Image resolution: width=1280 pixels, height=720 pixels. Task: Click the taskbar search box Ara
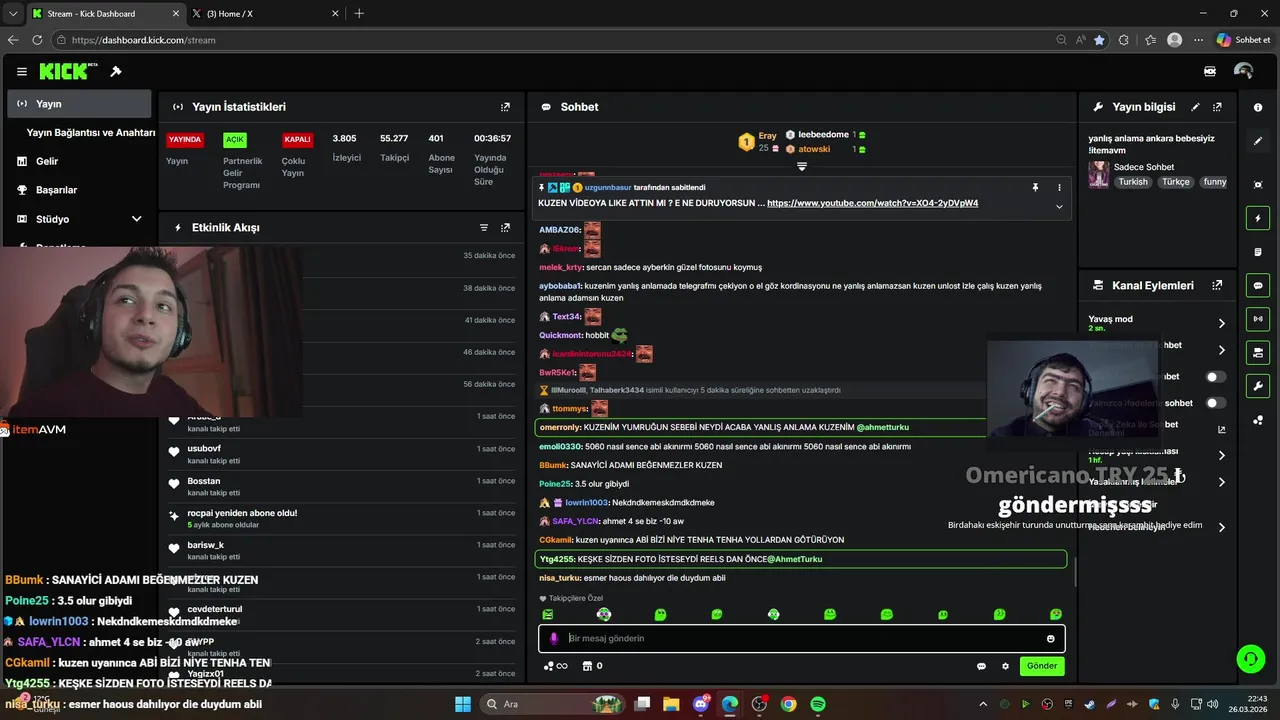552,704
